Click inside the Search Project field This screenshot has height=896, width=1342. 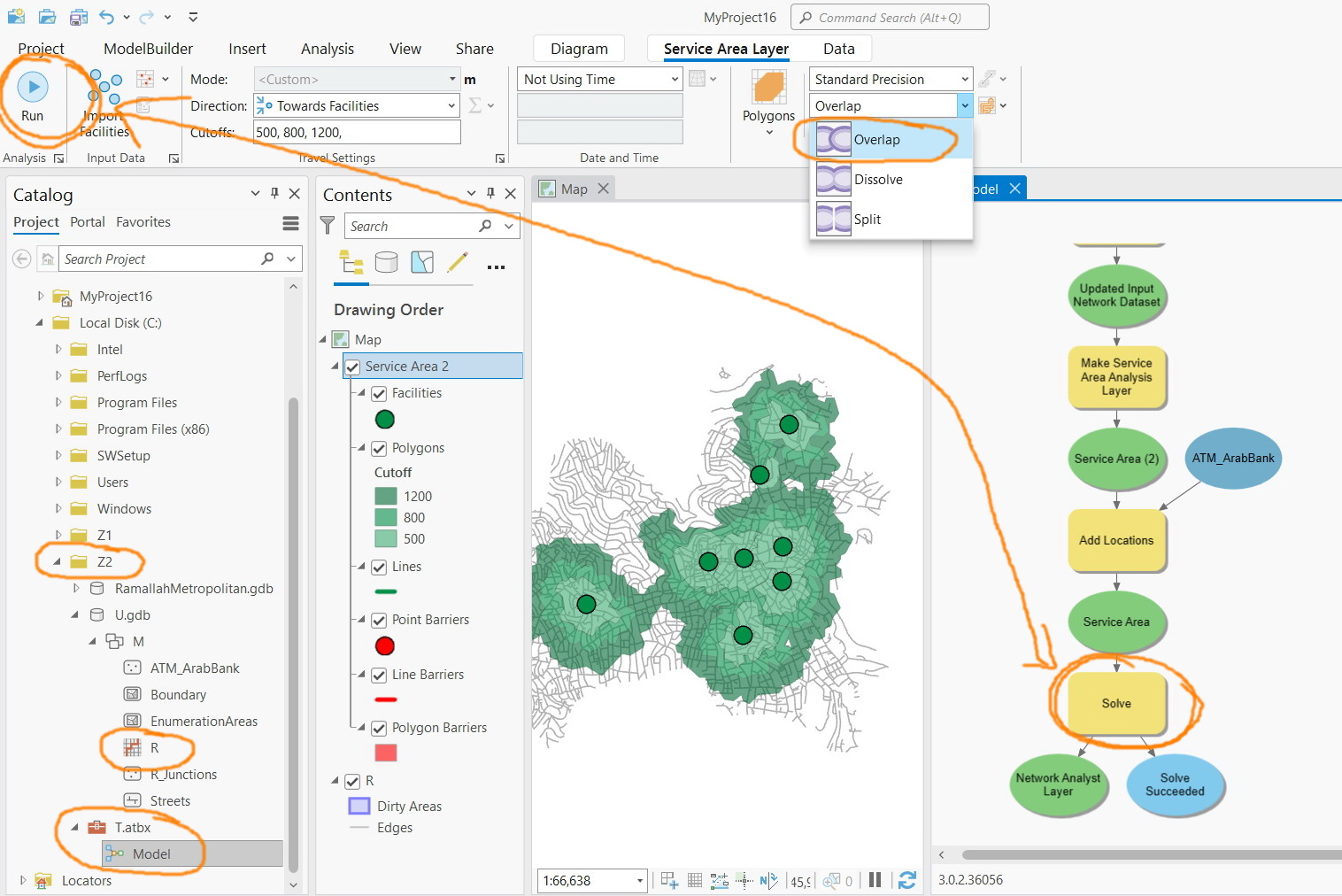click(159, 259)
